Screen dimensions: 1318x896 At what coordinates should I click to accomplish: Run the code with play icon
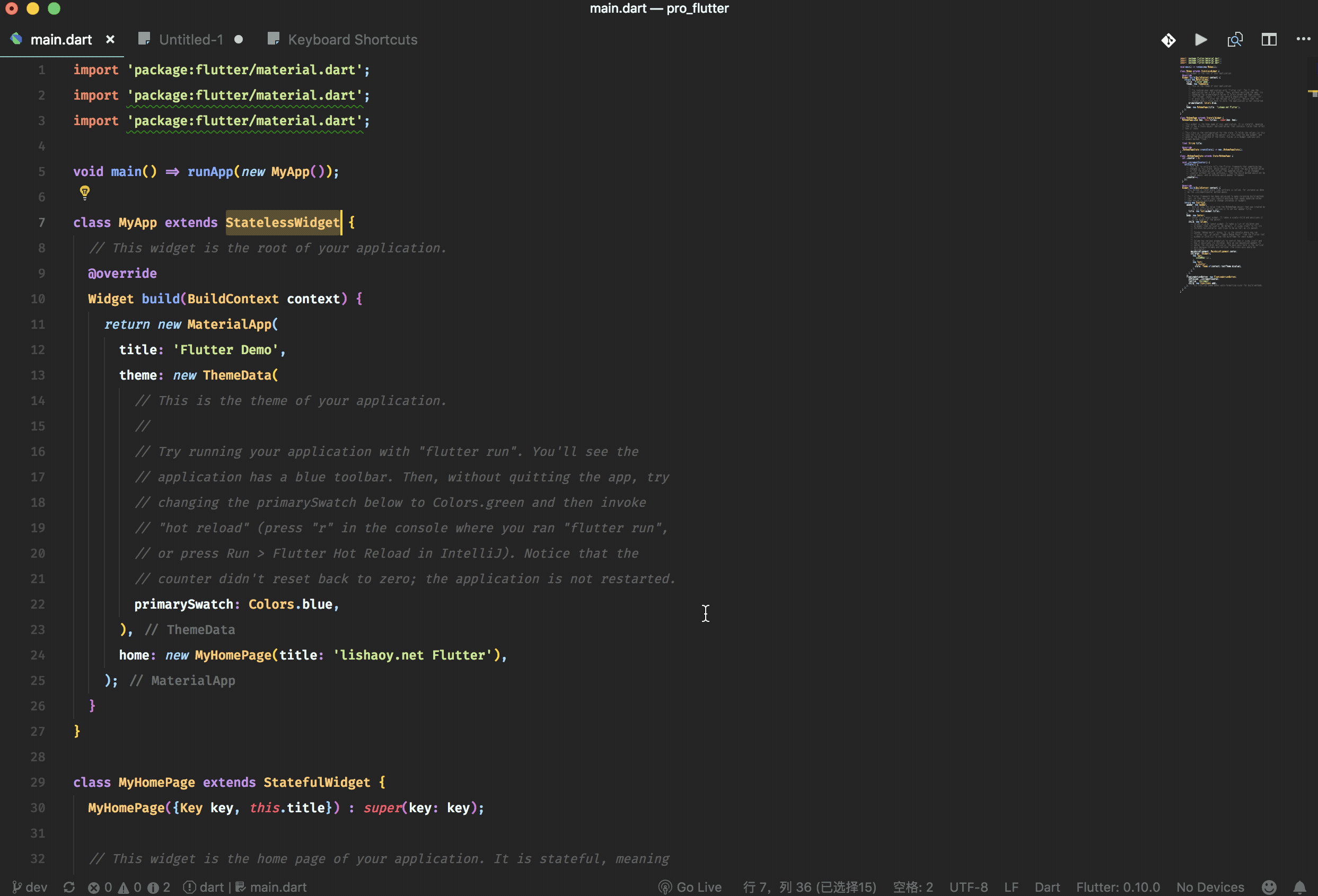coord(1201,40)
